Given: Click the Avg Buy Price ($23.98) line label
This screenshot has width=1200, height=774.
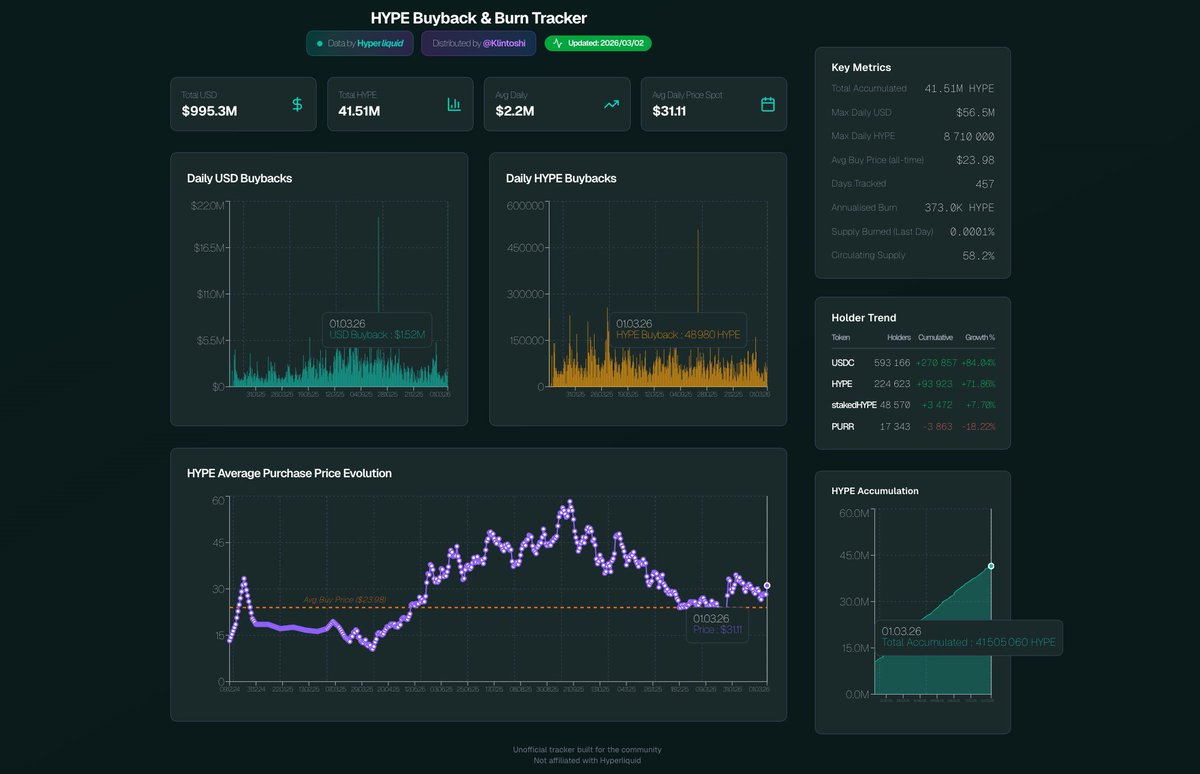Looking at the screenshot, I should (345, 600).
